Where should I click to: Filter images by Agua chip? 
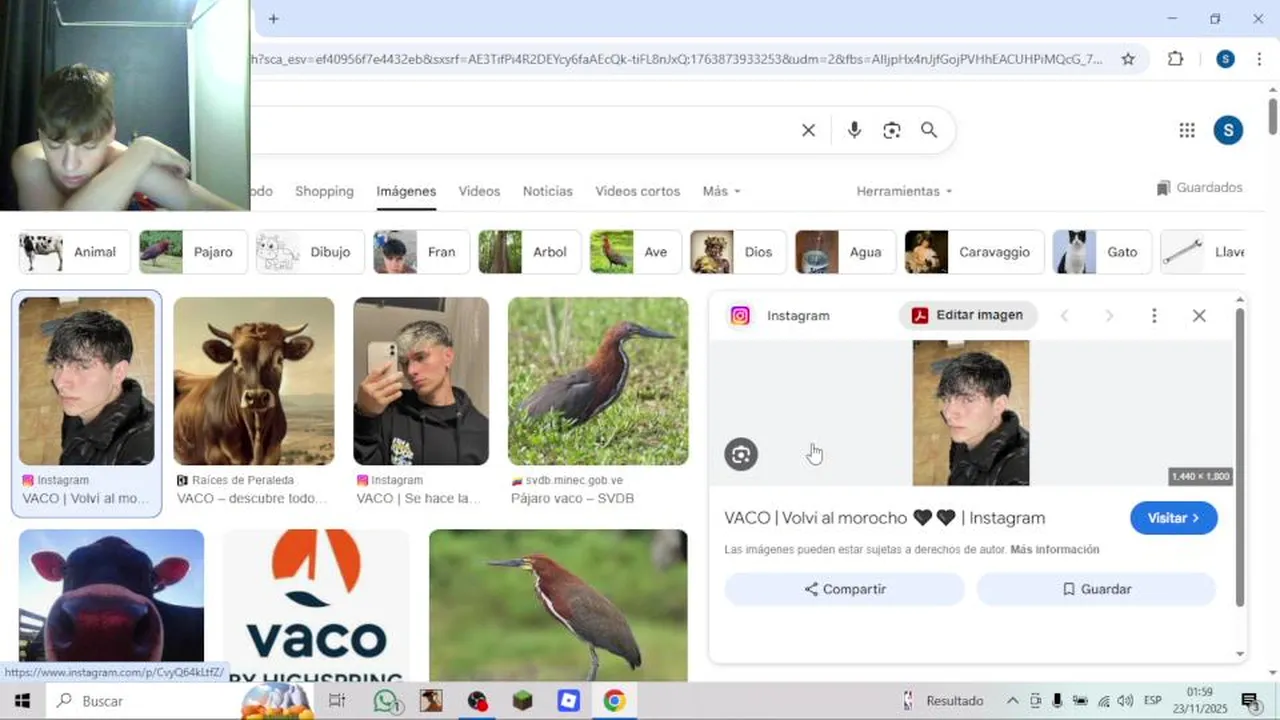(846, 252)
